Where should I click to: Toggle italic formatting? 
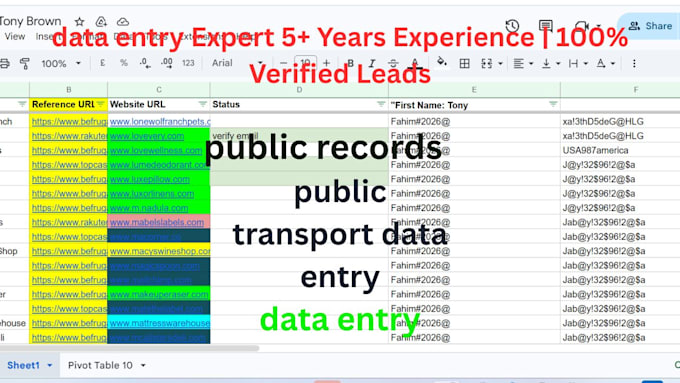coord(372,64)
